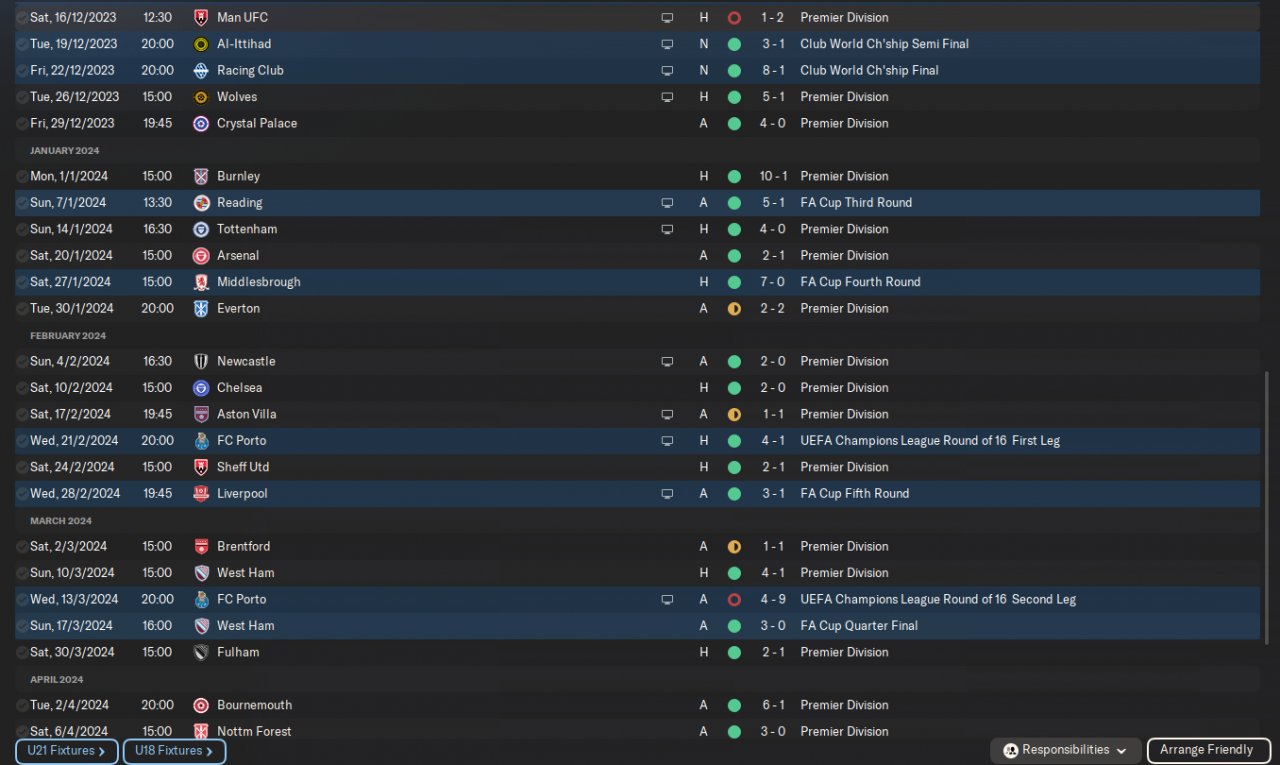Click the FC Porto badge on 21/2/2024
The image size is (1280, 765).
(x=201, y=441)
